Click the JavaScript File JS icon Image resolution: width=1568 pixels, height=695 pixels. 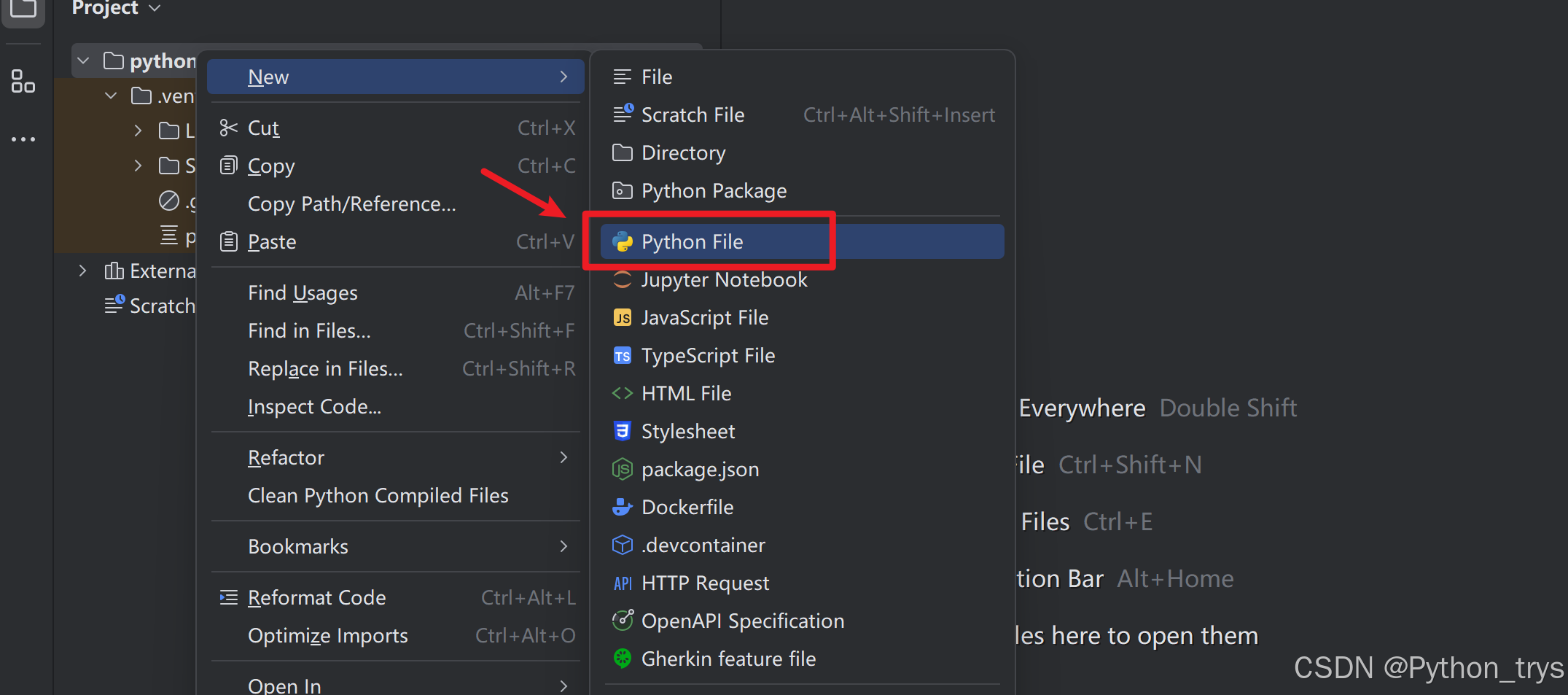click(x=623, y=318)
